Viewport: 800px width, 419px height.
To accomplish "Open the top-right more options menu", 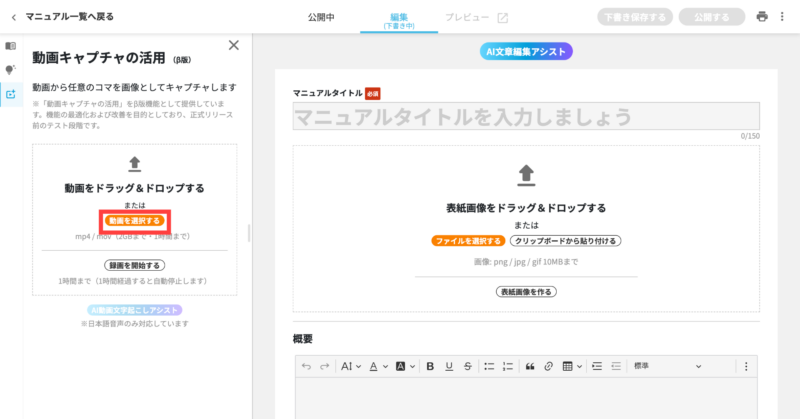I will pos(782,17).
